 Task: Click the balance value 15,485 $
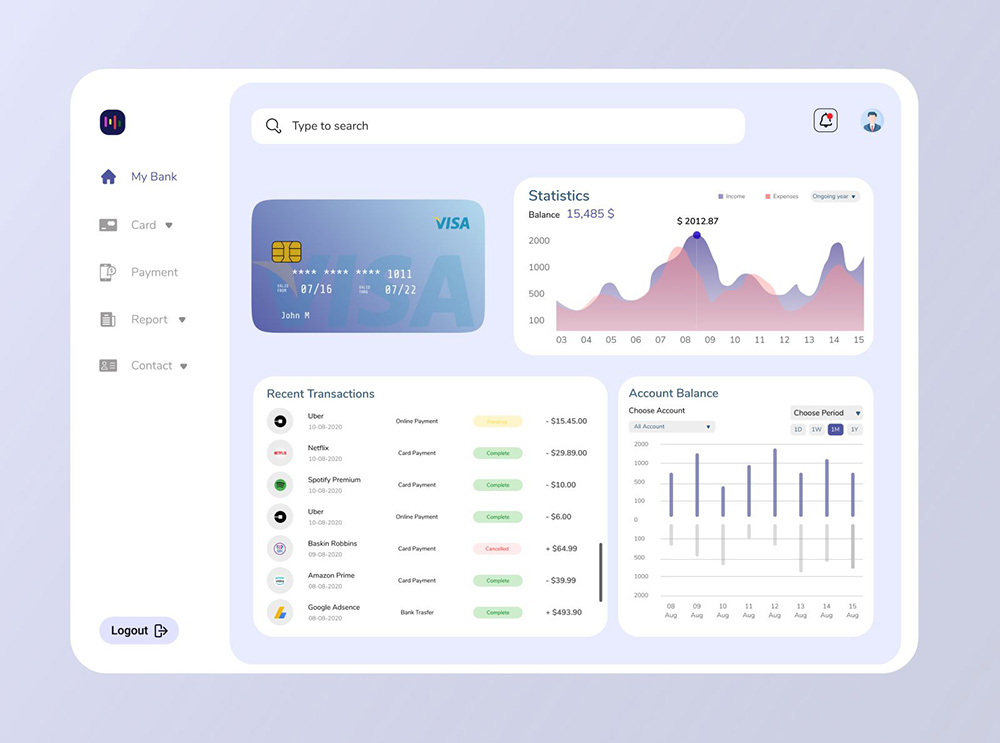pyautogui.click(x=591, y=214)
